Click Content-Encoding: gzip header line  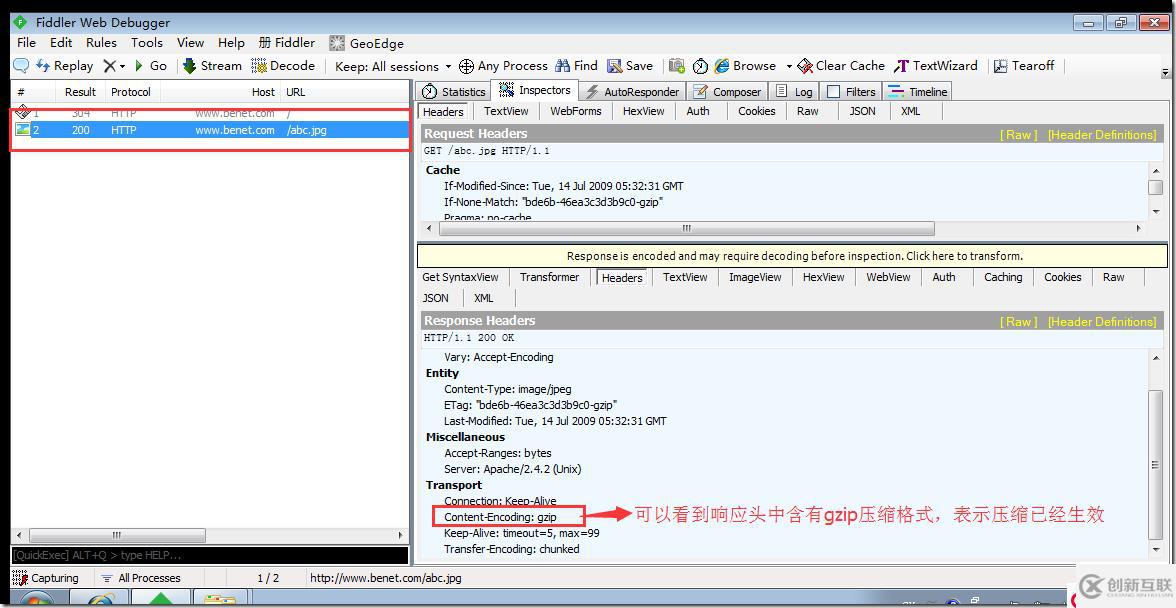pyautogui.click(x=500, y=517)
